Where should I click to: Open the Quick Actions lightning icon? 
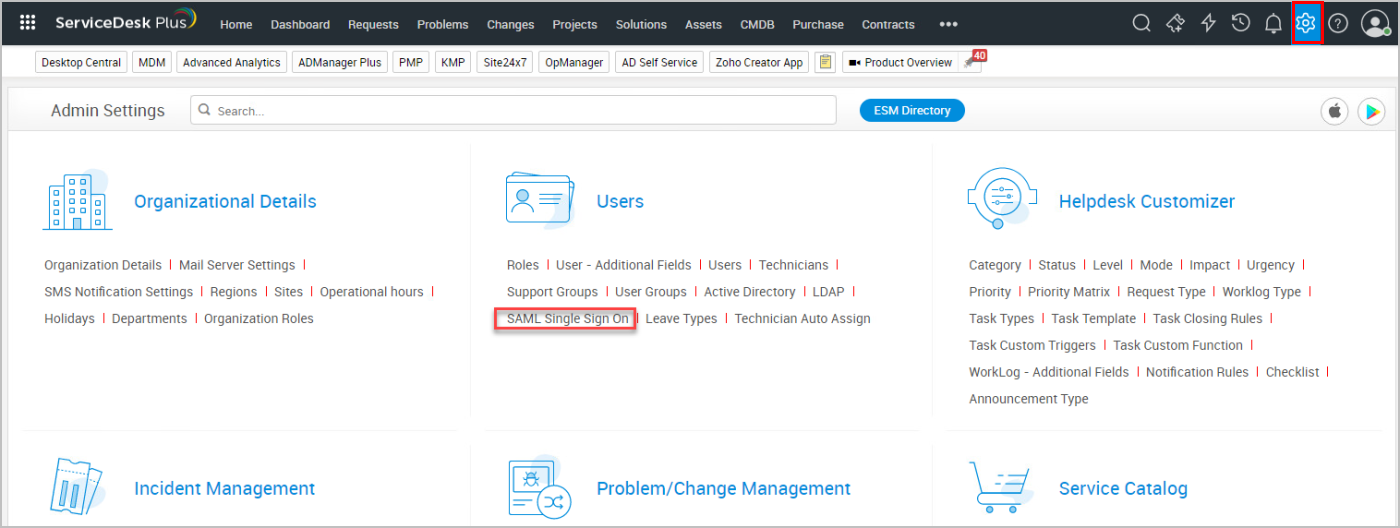1209,23
